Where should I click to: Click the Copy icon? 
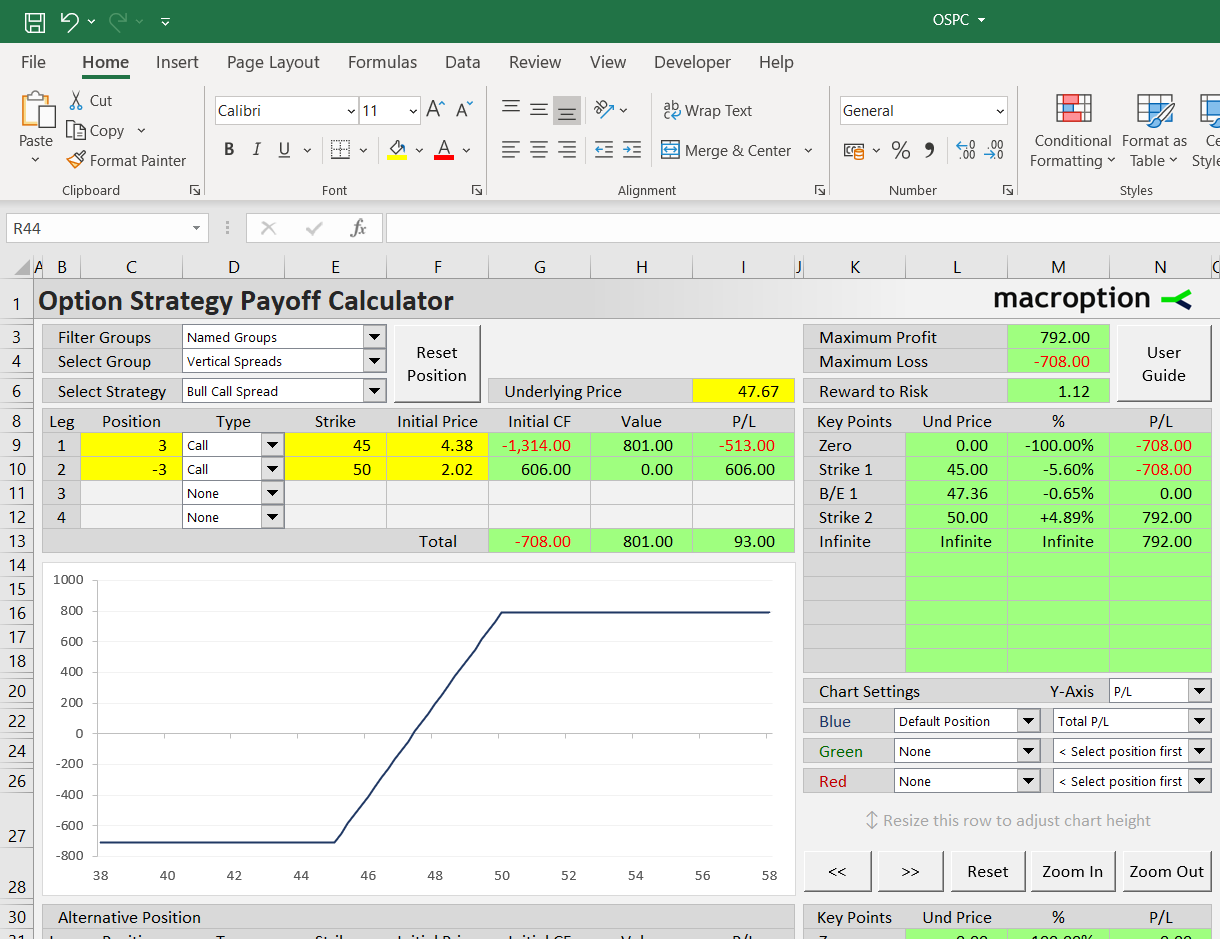pyautogui.click(x=76, y=130)
